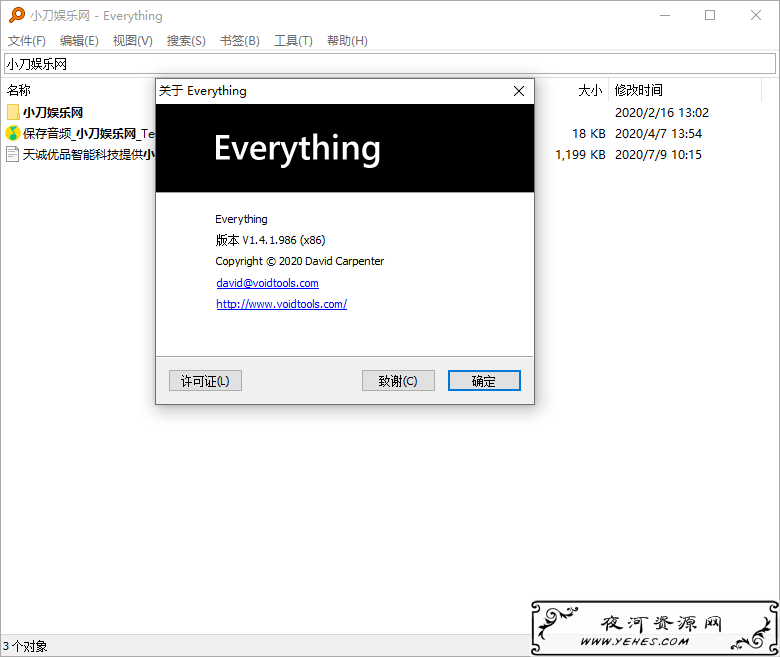Viewport: 780px width, 657px height.
Task: Close the Everything main window
Action: [x=756, y=15]
